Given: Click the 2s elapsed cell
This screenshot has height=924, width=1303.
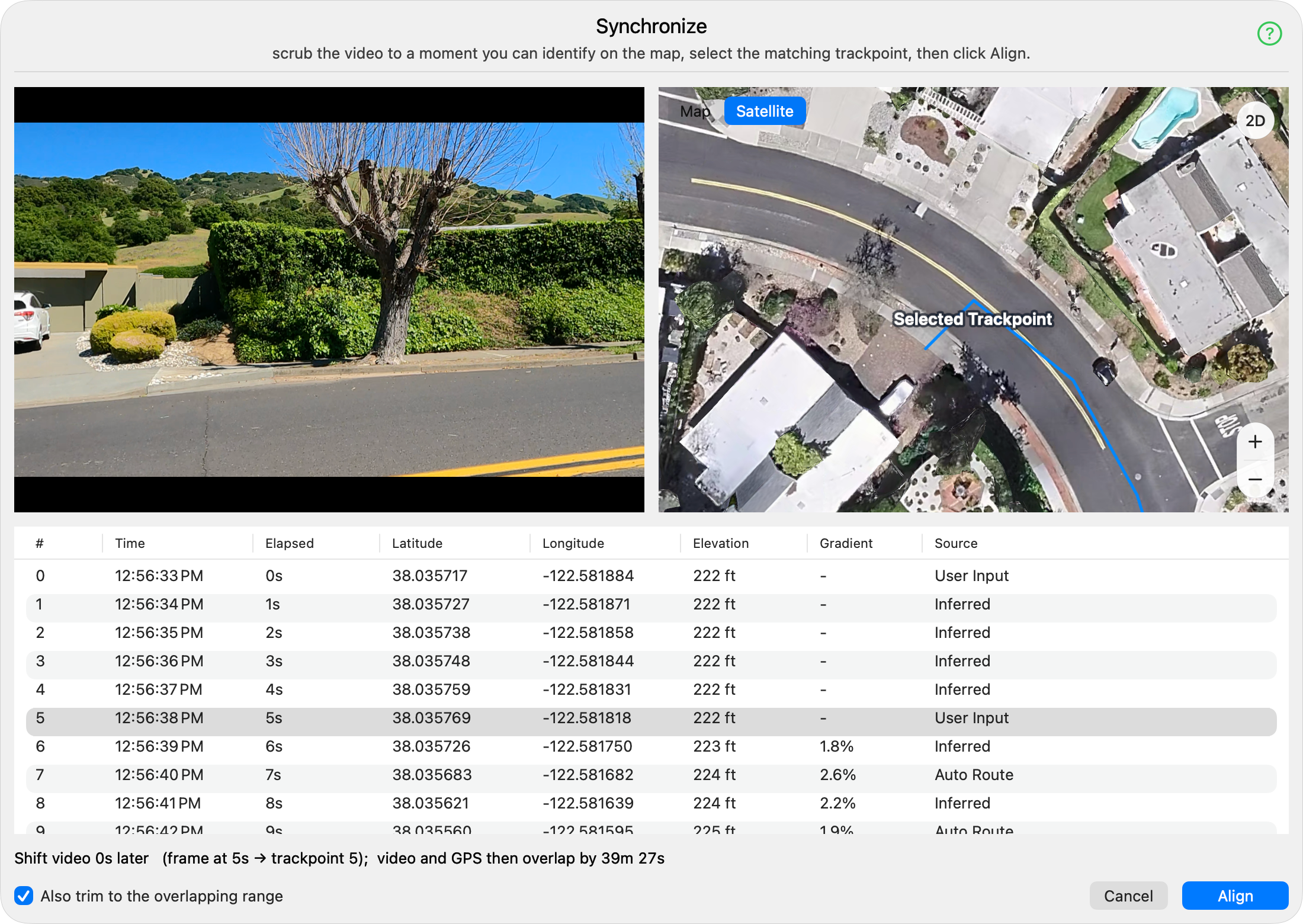Looking at the screenshot, I should pos(274,633).
